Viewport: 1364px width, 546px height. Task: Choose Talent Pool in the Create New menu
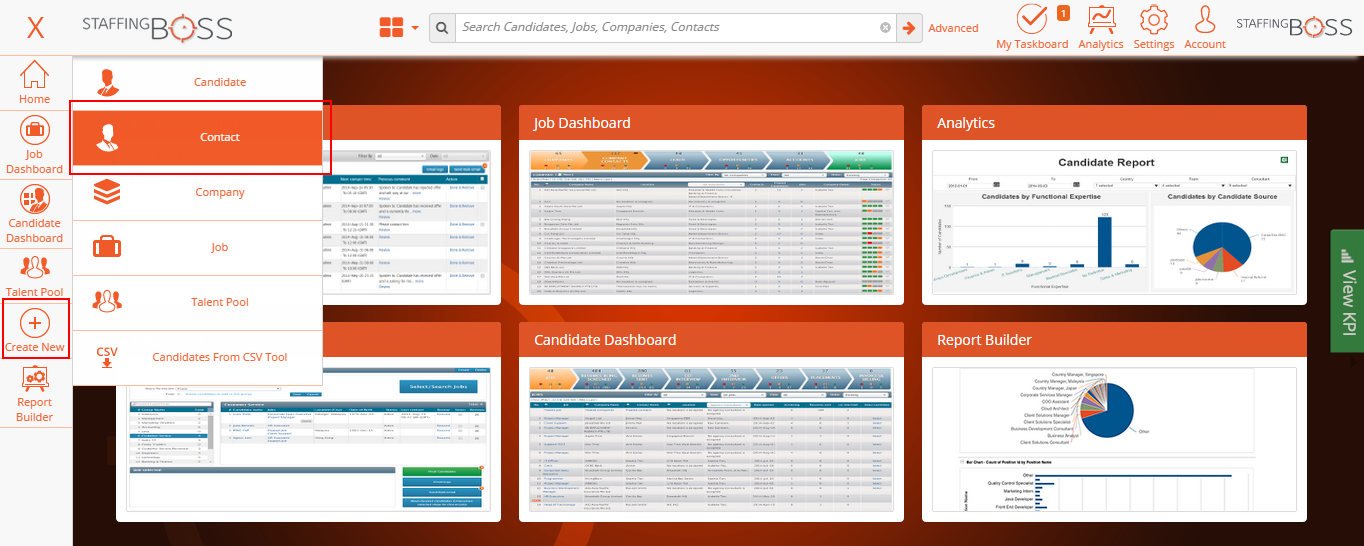click(x=198, y=302)
